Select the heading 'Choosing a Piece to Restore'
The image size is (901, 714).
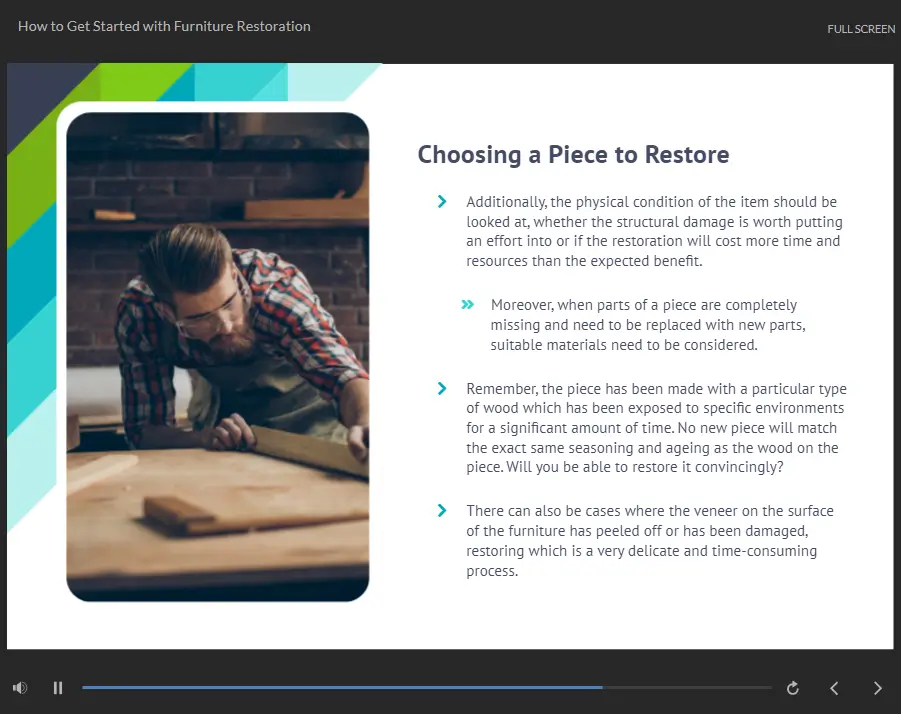[x=573, y=155]
